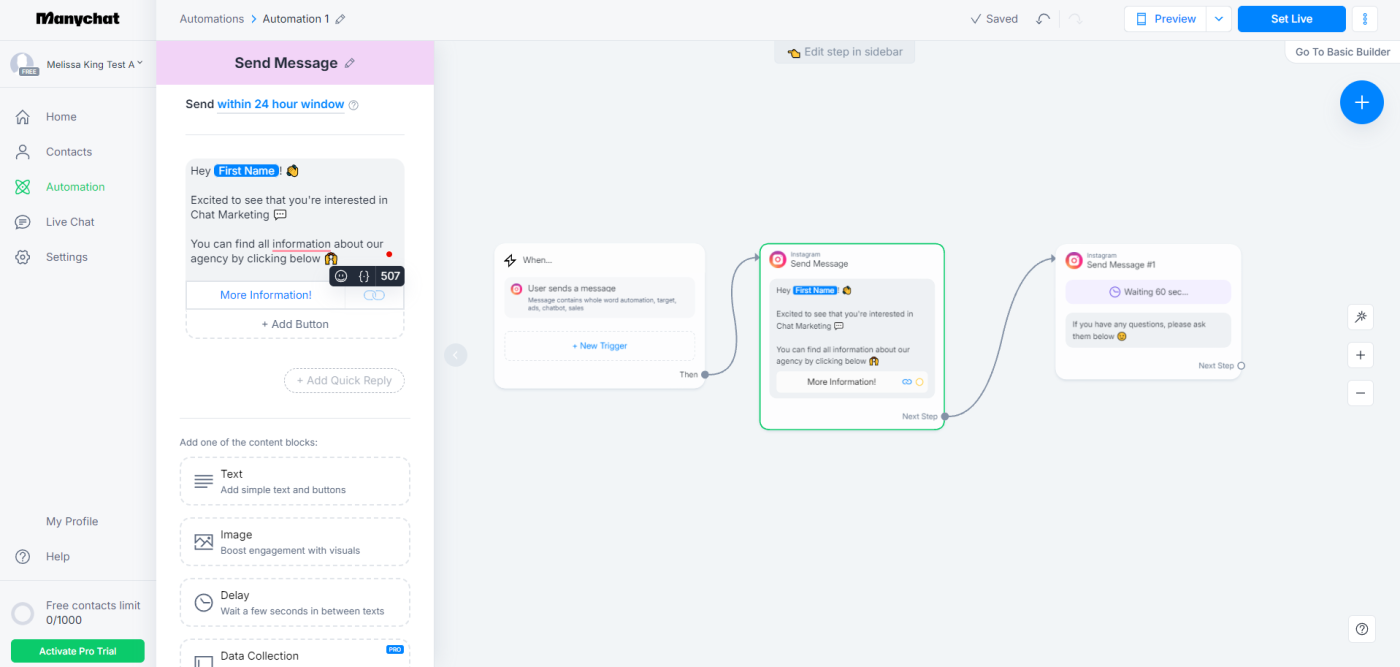This screenshot has width=1400, height=667.
Task: Click the Preview button
Action: 1165,19
